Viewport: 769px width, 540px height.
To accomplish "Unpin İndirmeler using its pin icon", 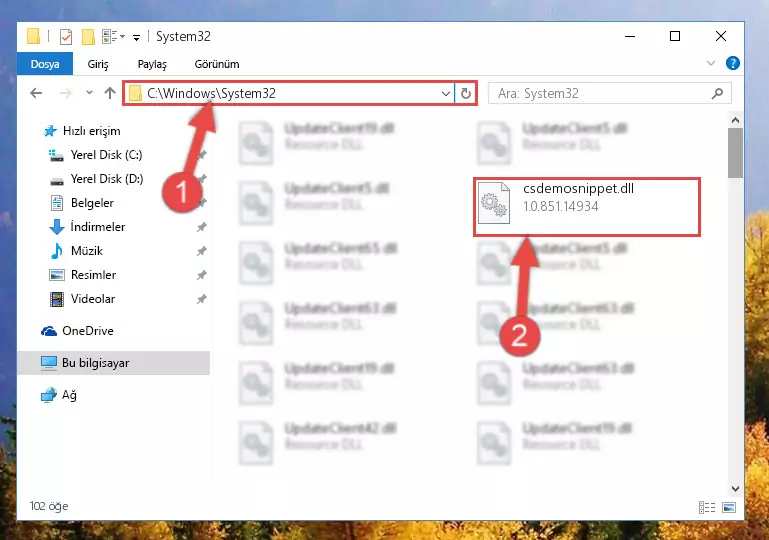I will (202, 227).
